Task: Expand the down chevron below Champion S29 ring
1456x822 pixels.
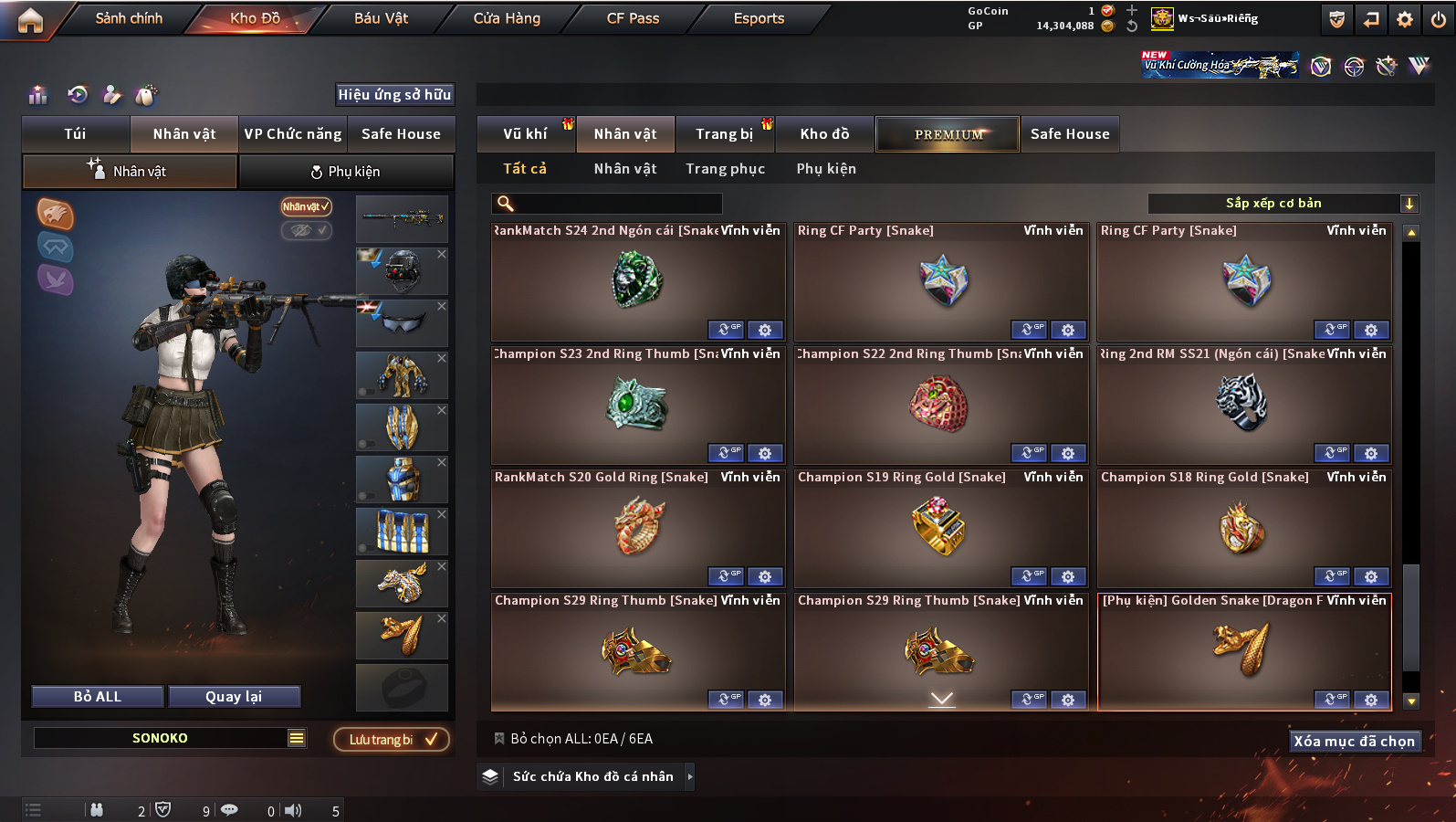Action: click(942, 700)
